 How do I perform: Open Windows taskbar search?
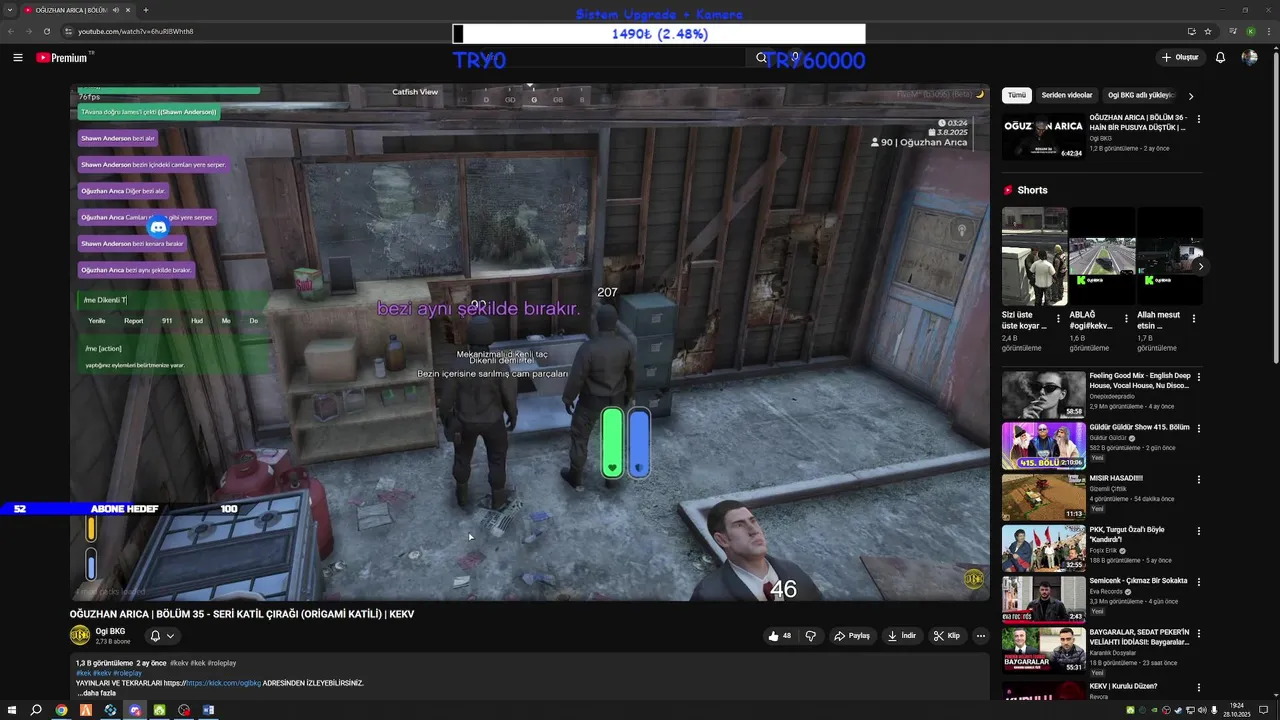36,710
